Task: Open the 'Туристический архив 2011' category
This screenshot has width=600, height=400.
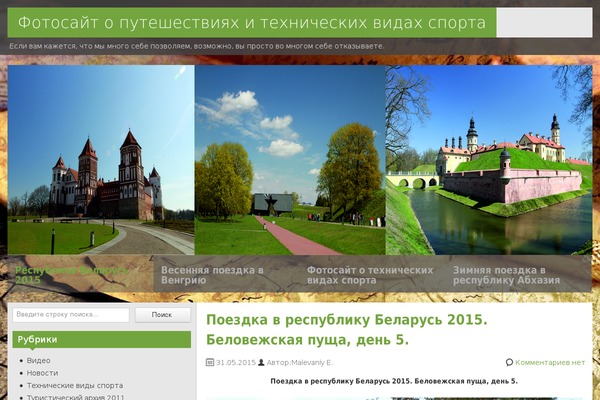Action: click(75, 397)
